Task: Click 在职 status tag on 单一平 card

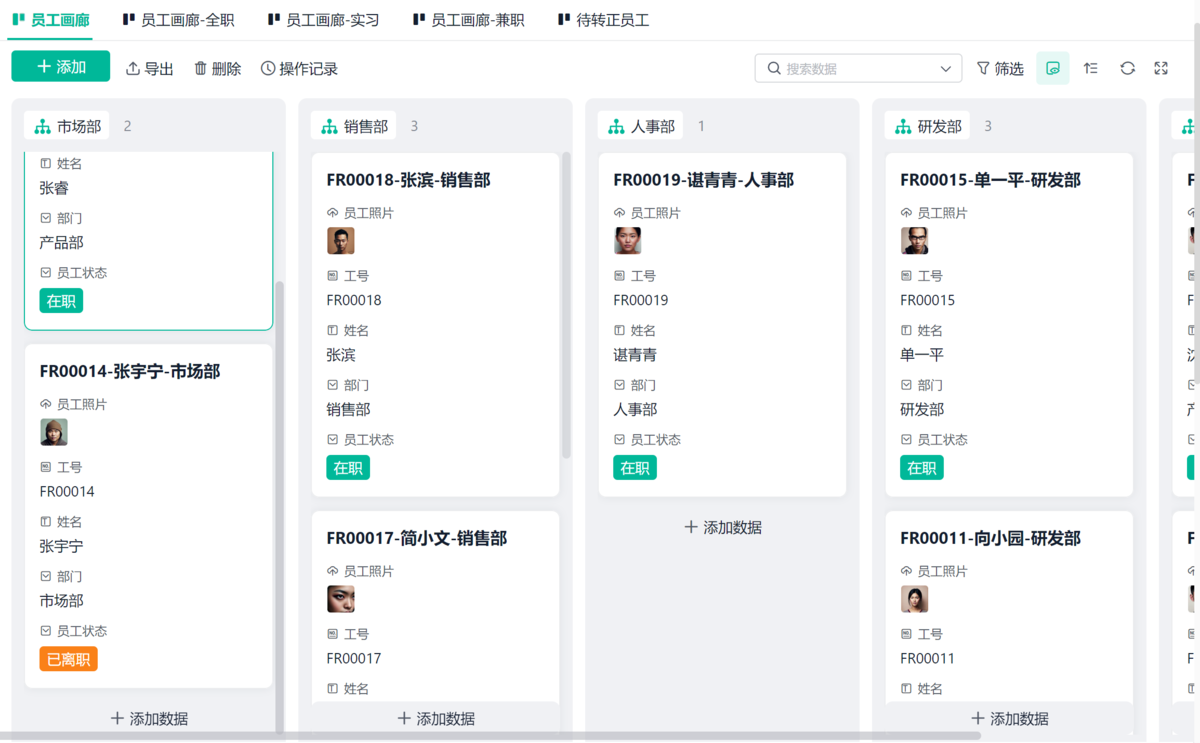Action: (922, 467)
